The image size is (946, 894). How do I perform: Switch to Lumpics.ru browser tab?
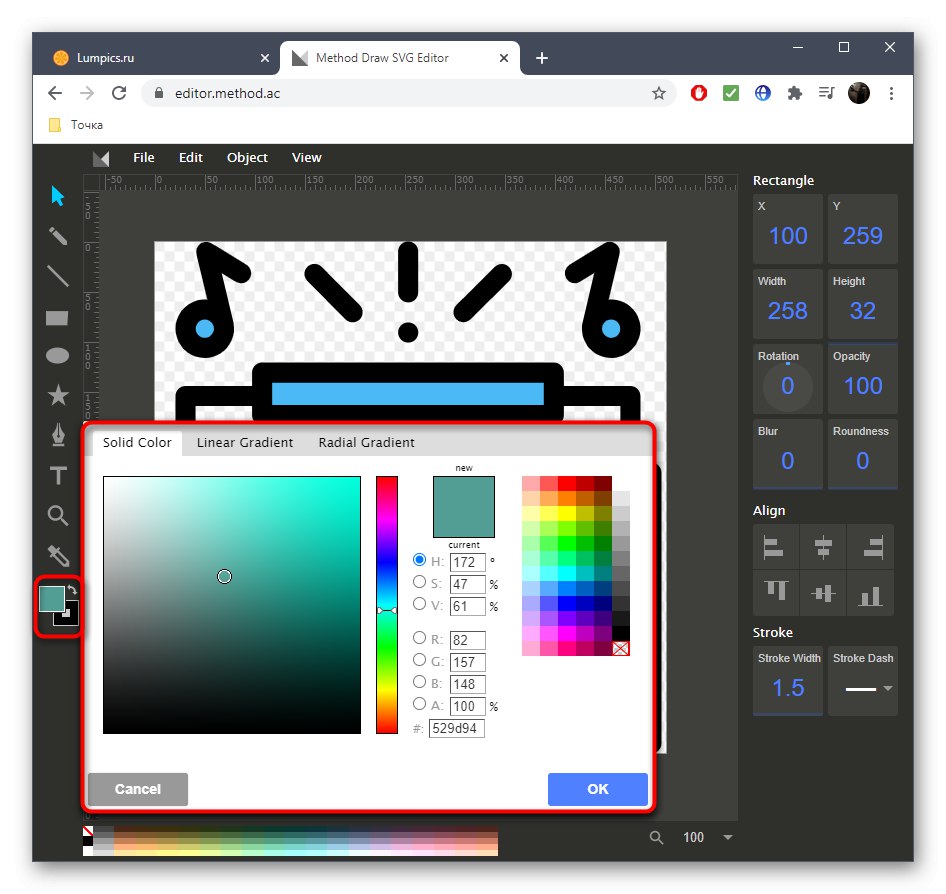(x=156, y=58)
